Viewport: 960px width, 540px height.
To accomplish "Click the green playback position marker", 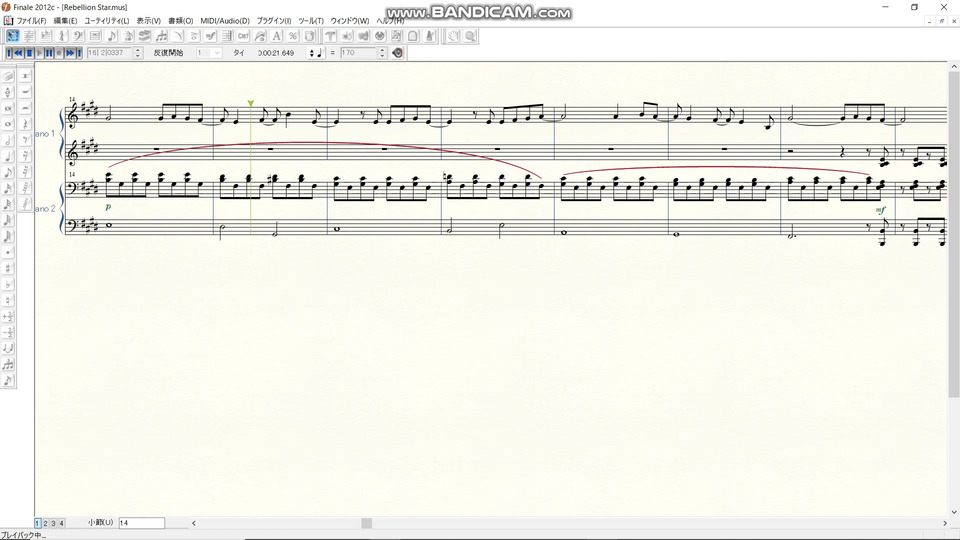I will (250, 103).
